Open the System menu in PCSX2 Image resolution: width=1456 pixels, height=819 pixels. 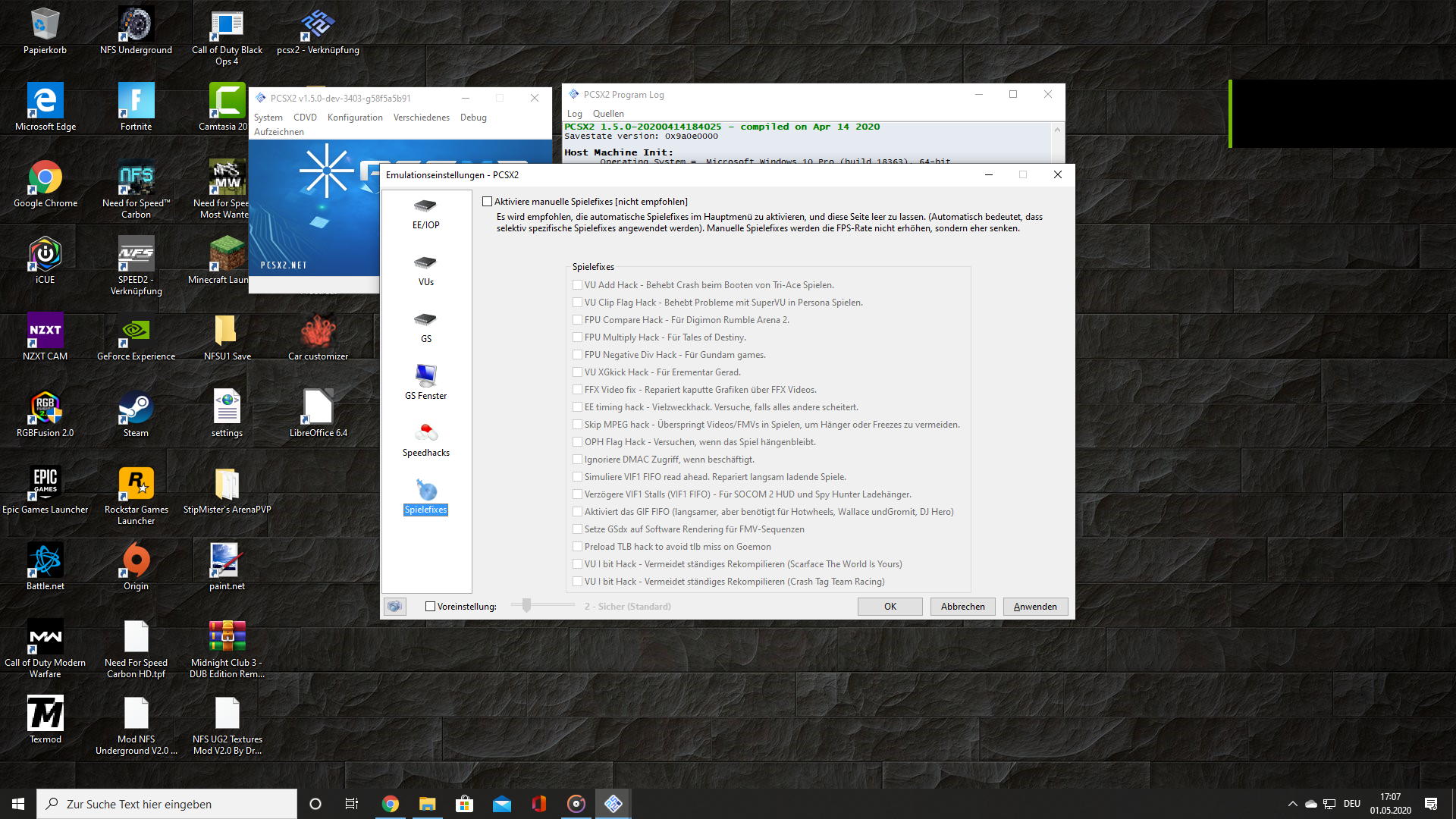(268, 118)
